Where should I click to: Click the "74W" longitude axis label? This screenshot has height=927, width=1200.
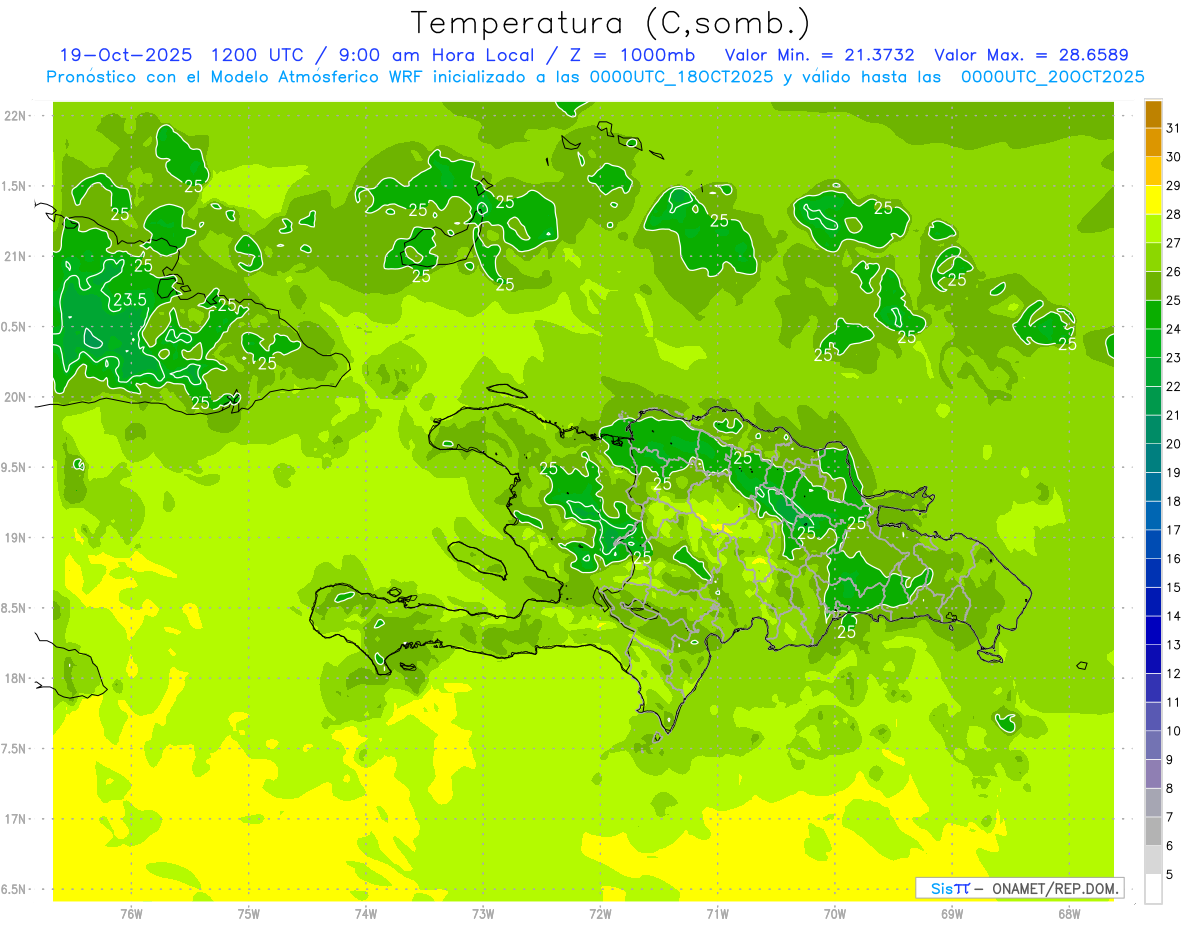point(366,914)
